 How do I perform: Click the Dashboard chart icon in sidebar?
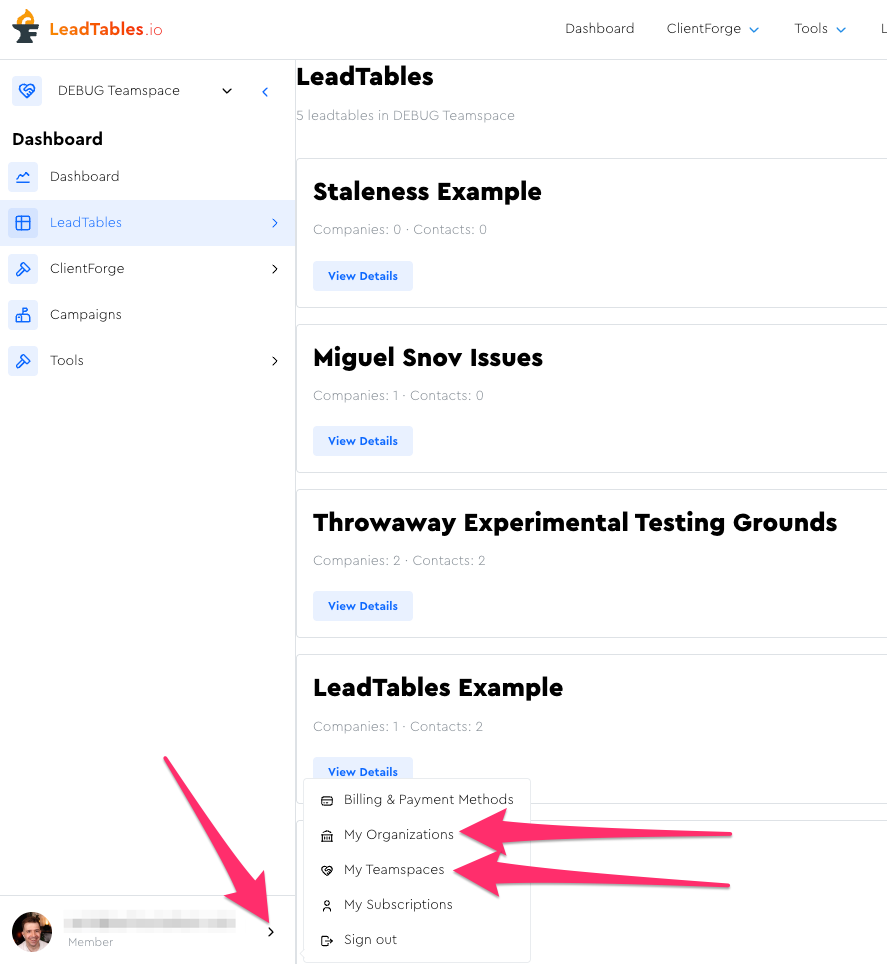pyautogui.click(x=23, y=177)
